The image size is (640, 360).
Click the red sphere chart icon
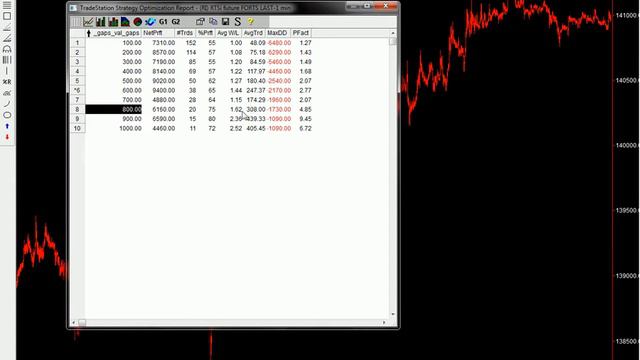click(x=138, y=22)
